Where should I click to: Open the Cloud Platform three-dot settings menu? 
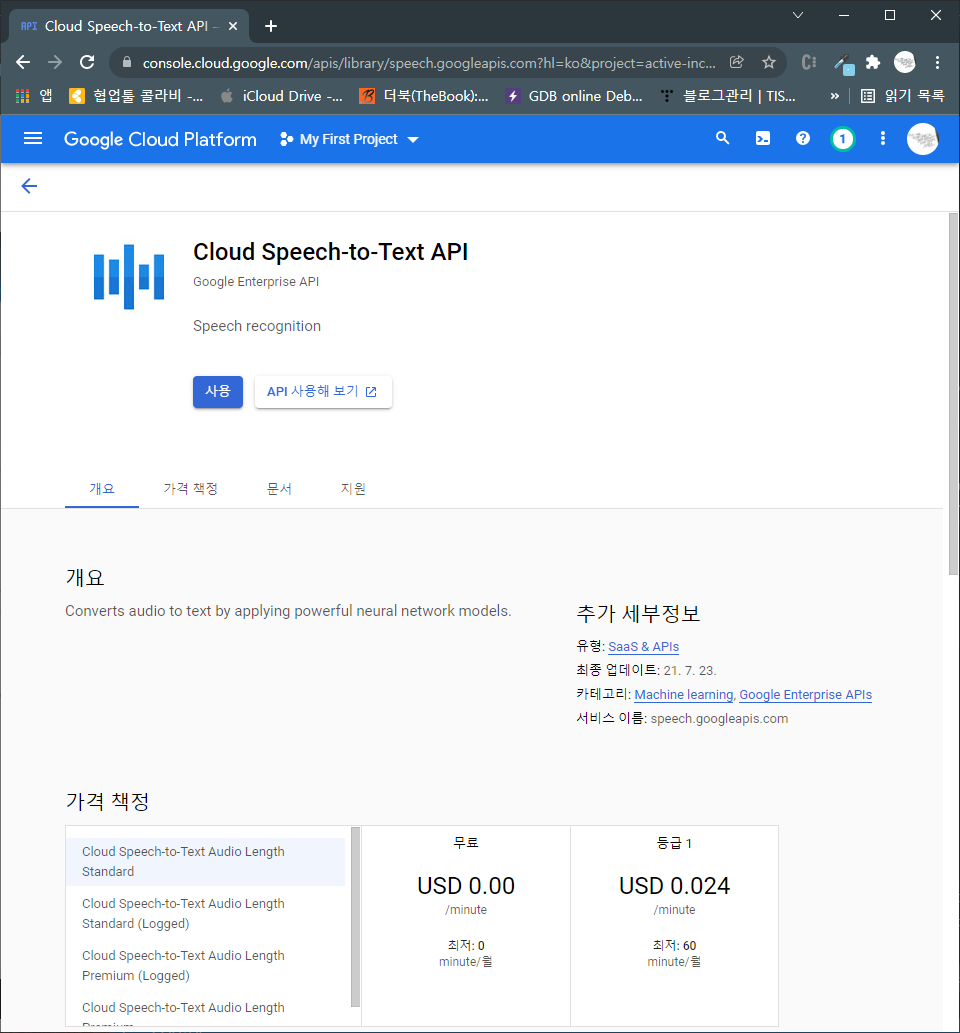883,138
